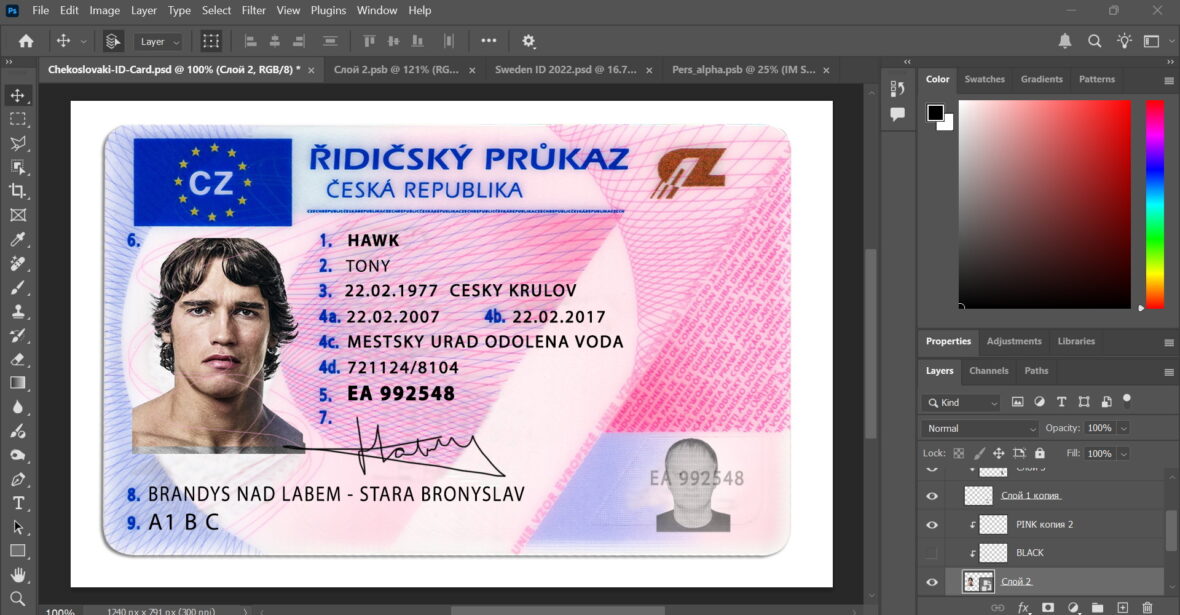Create a new layer

[1124, 607]
